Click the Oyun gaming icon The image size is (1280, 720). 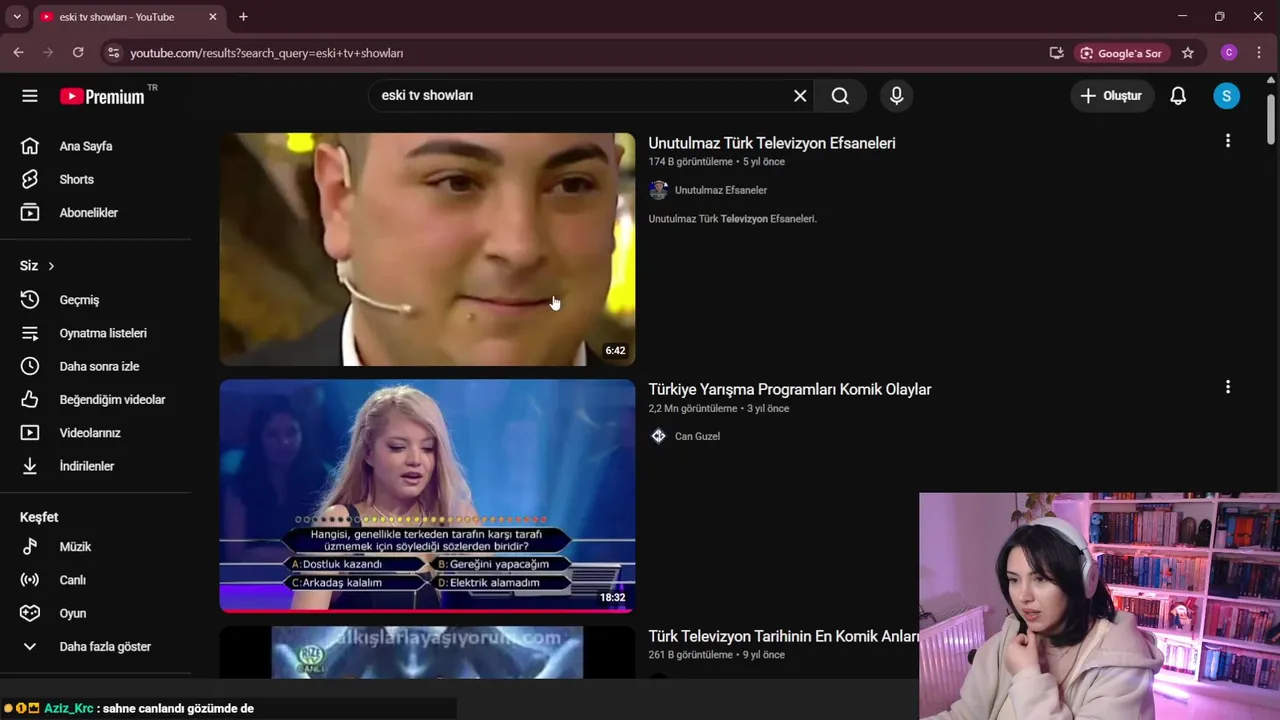[x=30, y=613]
